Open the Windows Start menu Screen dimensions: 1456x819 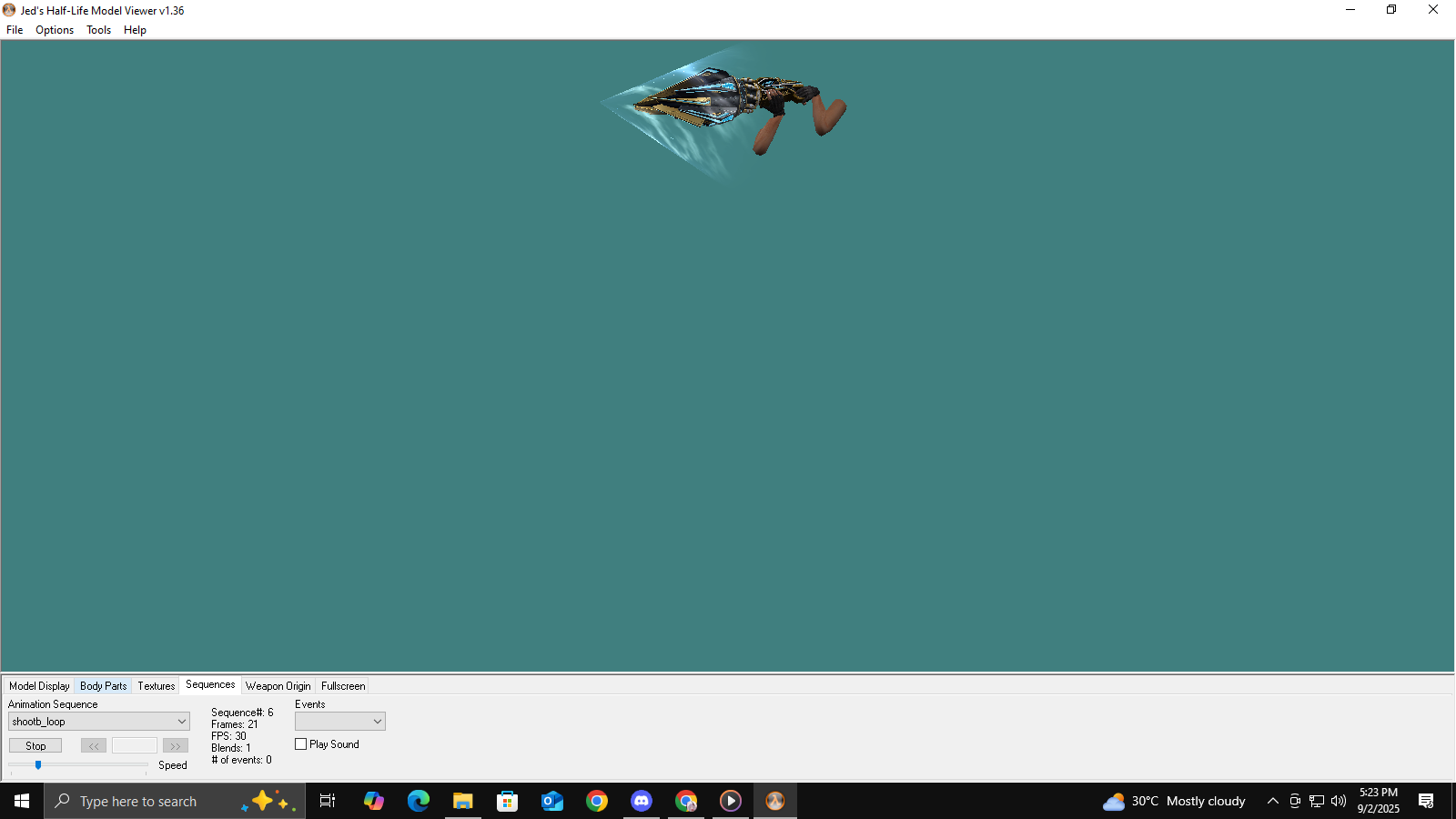[x=22, y=801]
